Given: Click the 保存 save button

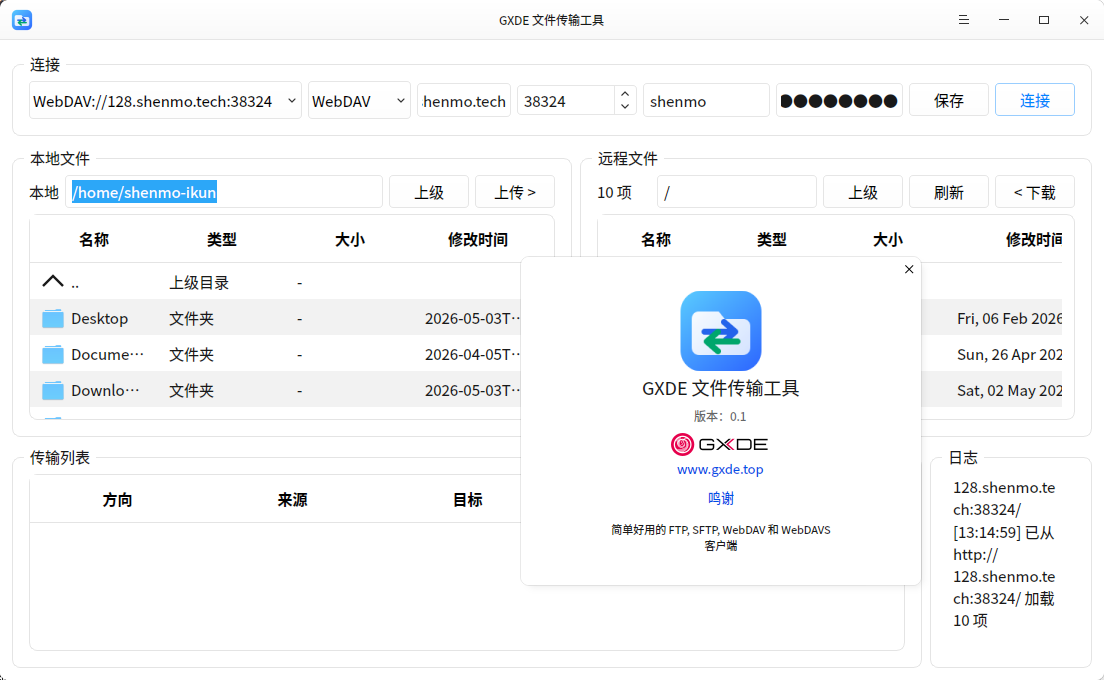Looking at the screenshot, I should click(x=949, y=101).
